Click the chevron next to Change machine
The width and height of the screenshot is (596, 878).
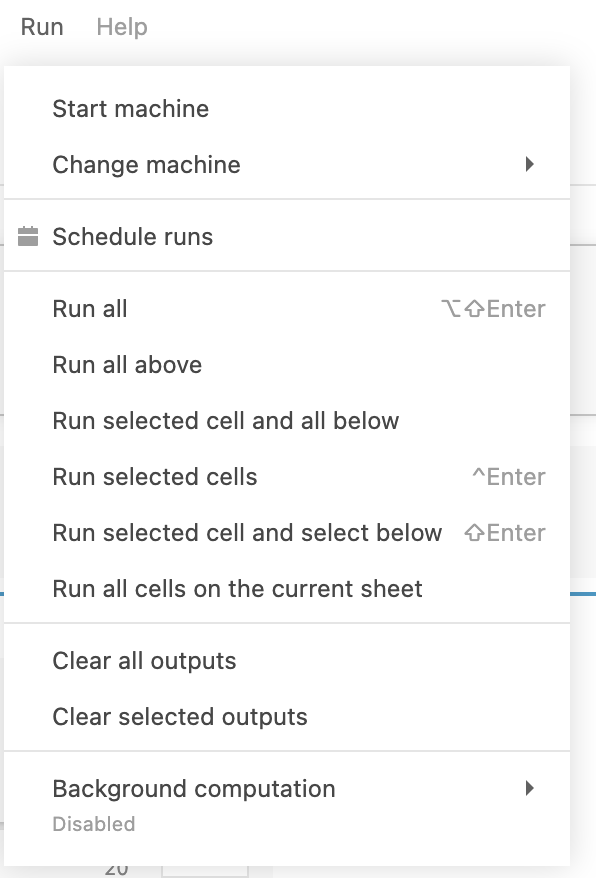click(x=530, y=165)
